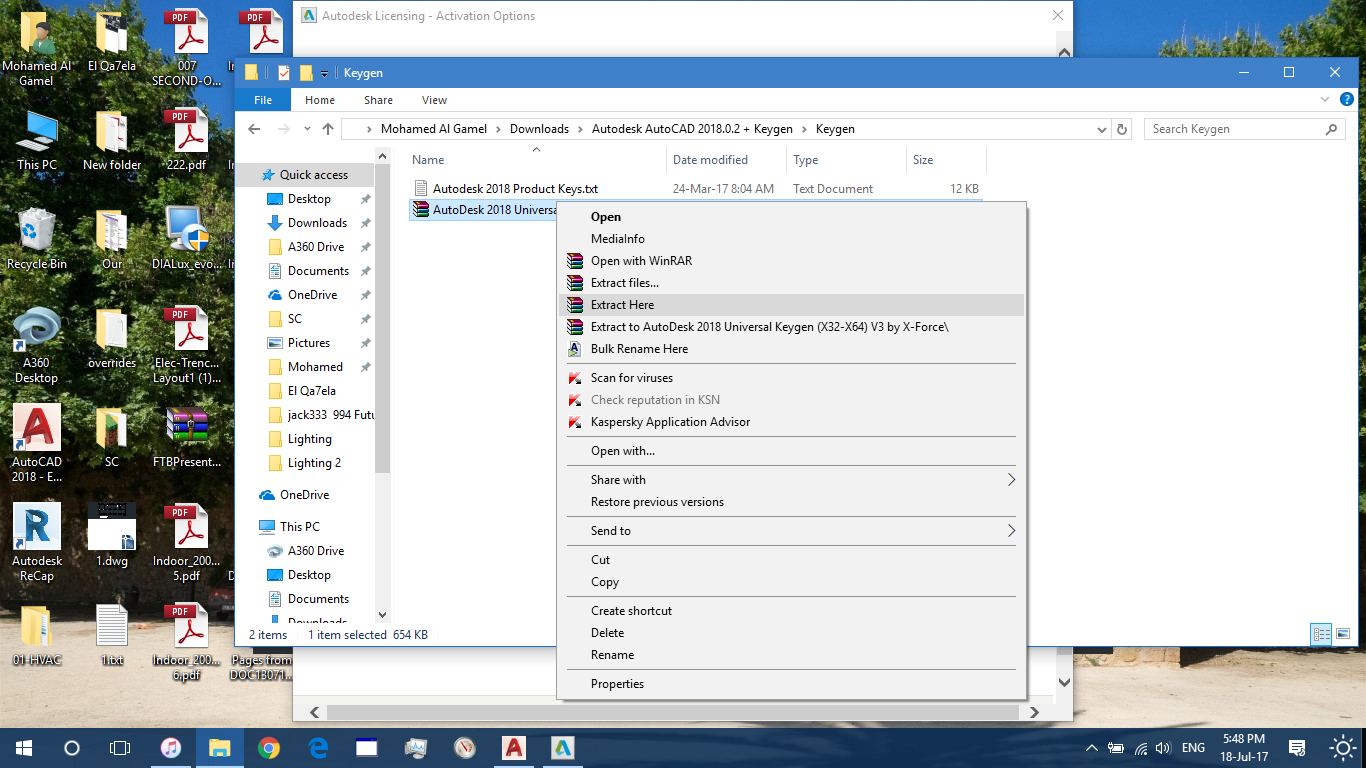Choose Bulk Rename Here menu entry
The height and width of the screenshot is (768, 1366).
click(791, 349)
